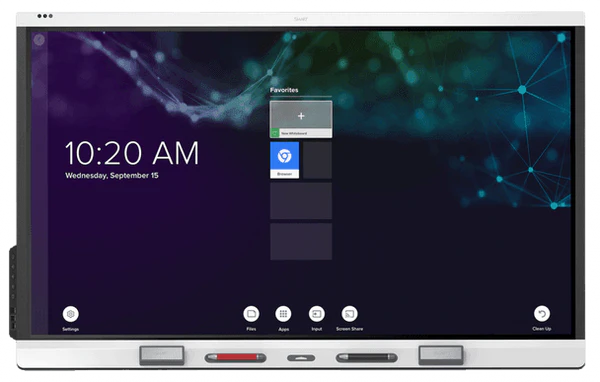This screenshot has height=382, width=600.
Task: Tap the three dots on top bezel
Action: (45, 16)
